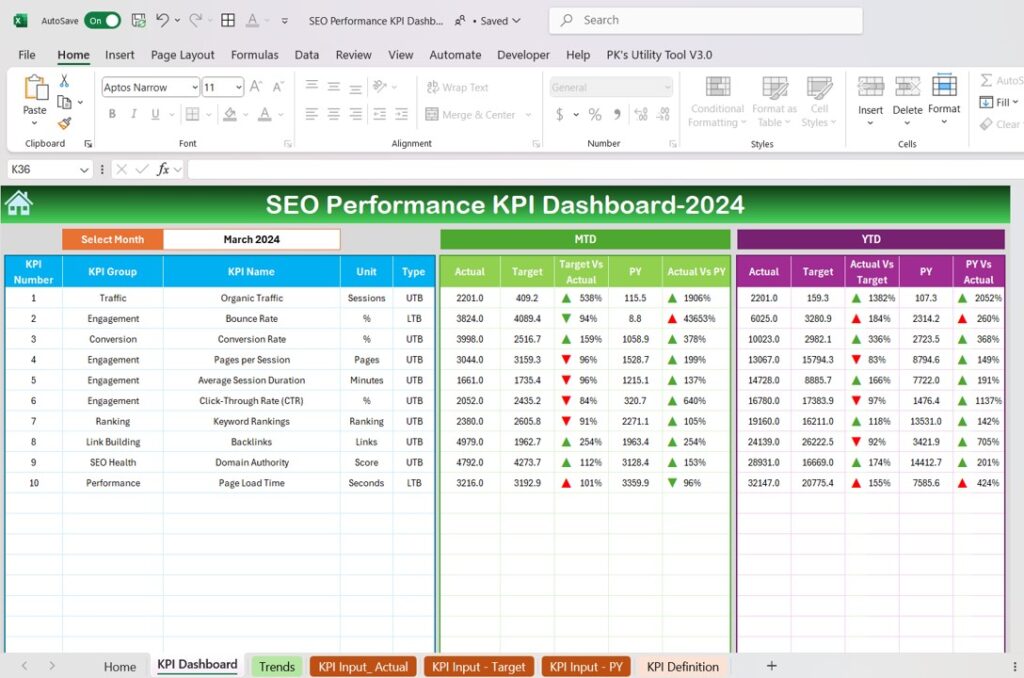Switch to the Formulas tab
This screenshot has height=678, width=1024.
coord(255,55)
